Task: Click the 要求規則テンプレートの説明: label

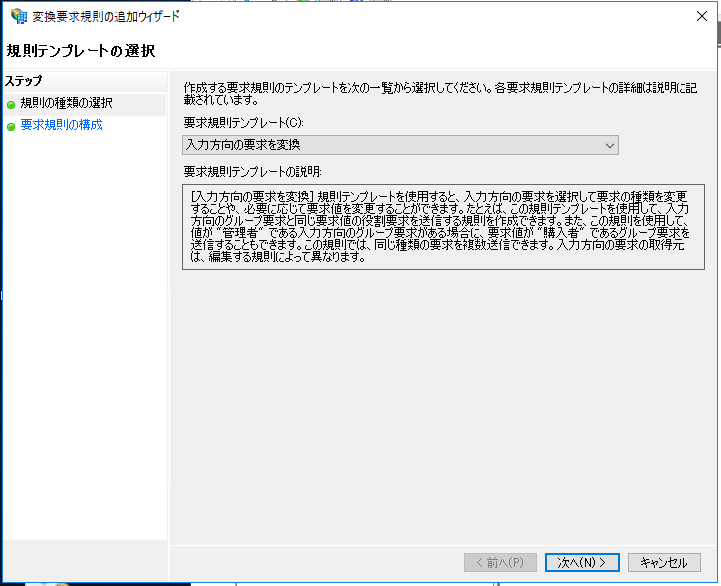Action: 252,172
